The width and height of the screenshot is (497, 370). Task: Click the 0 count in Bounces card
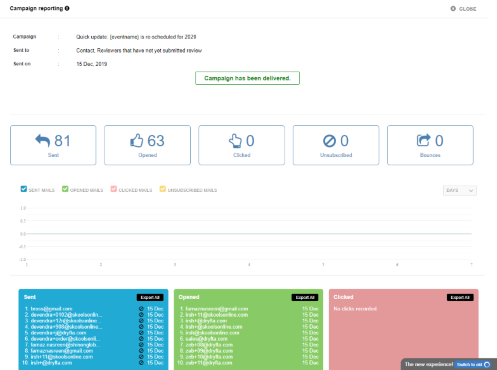(439, 141)
